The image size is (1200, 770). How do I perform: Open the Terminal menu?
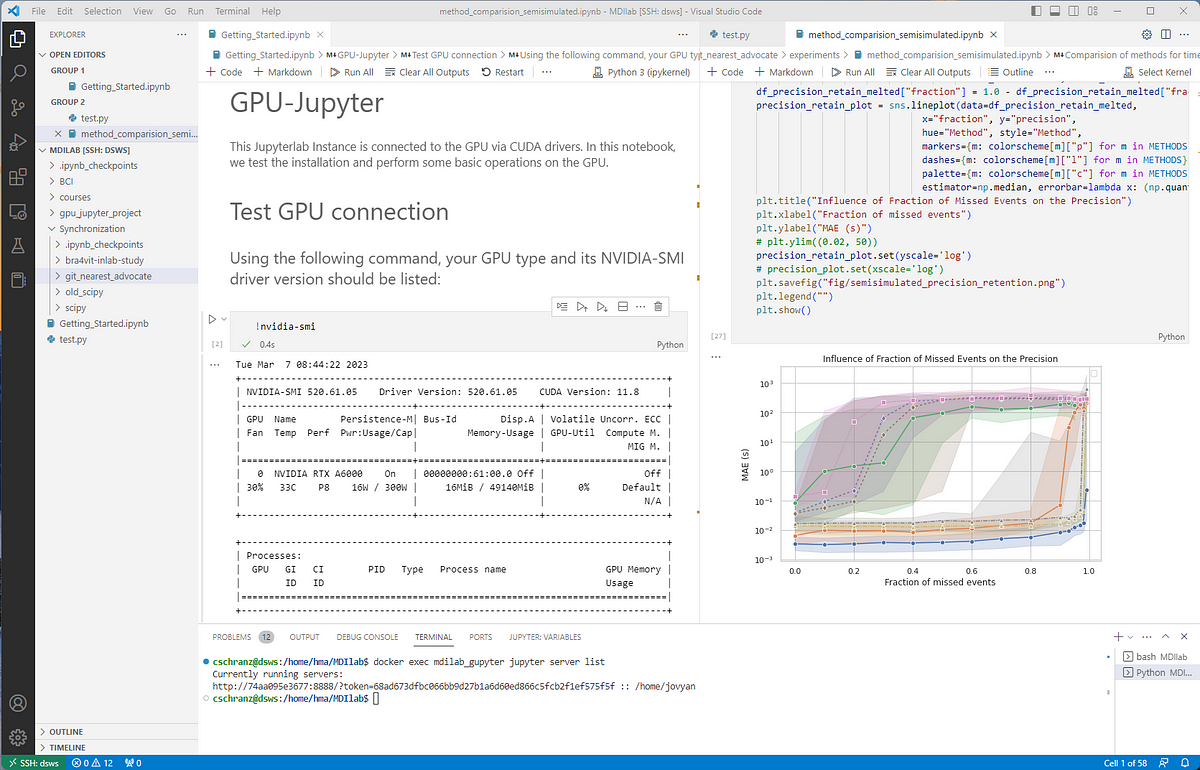tap(232, 11)
